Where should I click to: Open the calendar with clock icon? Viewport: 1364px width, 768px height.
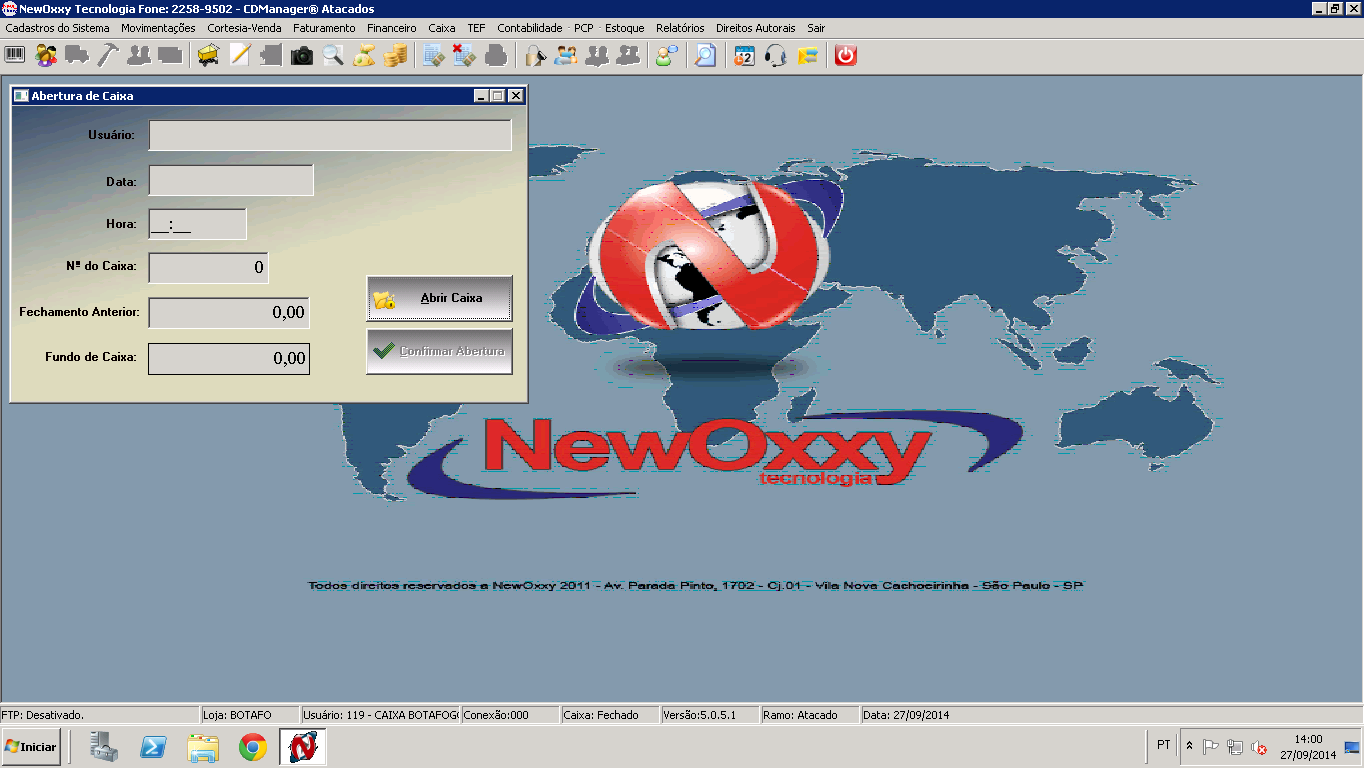coord(744,56)
